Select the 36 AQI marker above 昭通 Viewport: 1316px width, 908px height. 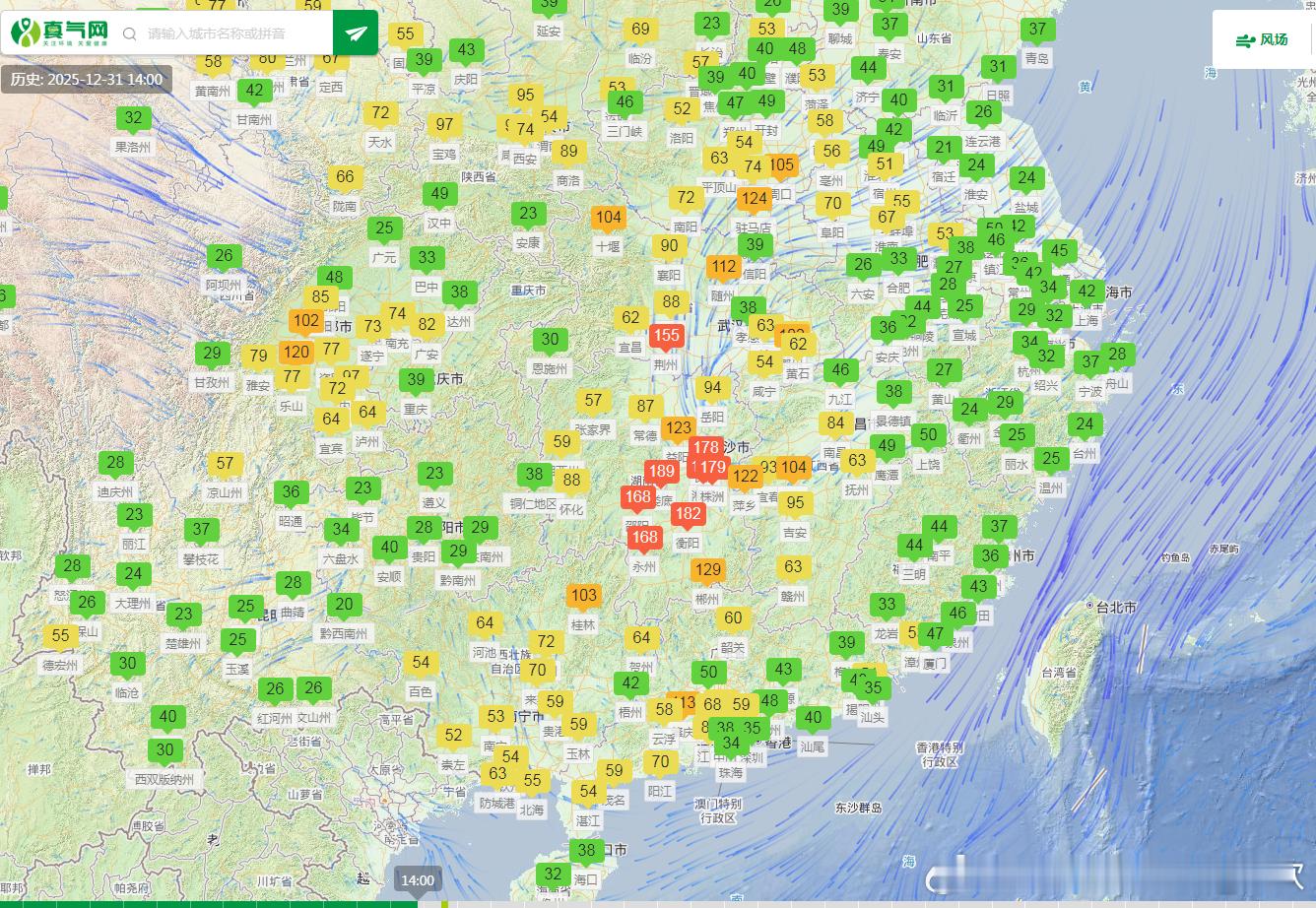[x=291, y=491]
